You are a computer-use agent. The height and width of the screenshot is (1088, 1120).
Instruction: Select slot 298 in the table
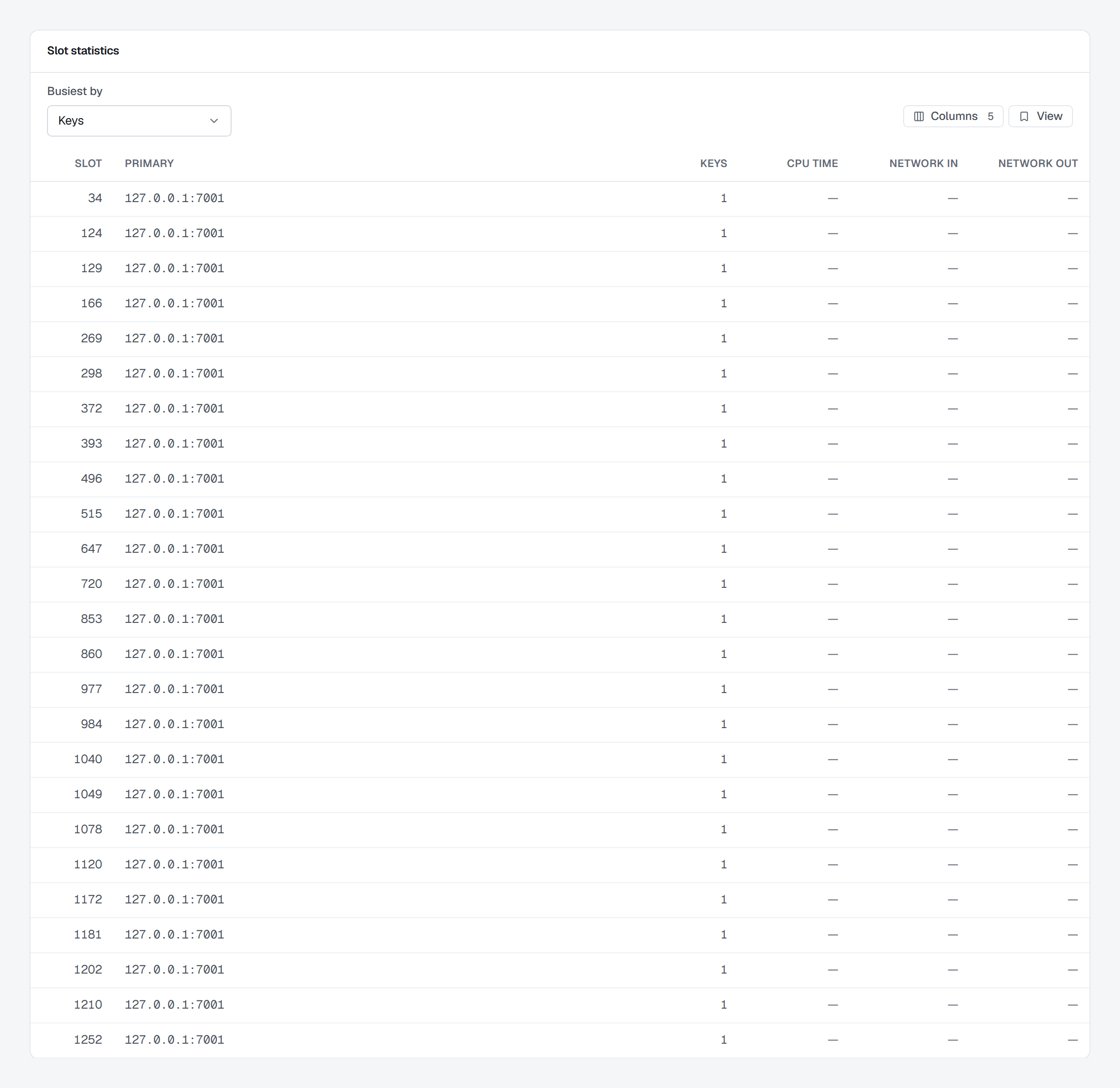pyautogui.click(x=560, y=374)
